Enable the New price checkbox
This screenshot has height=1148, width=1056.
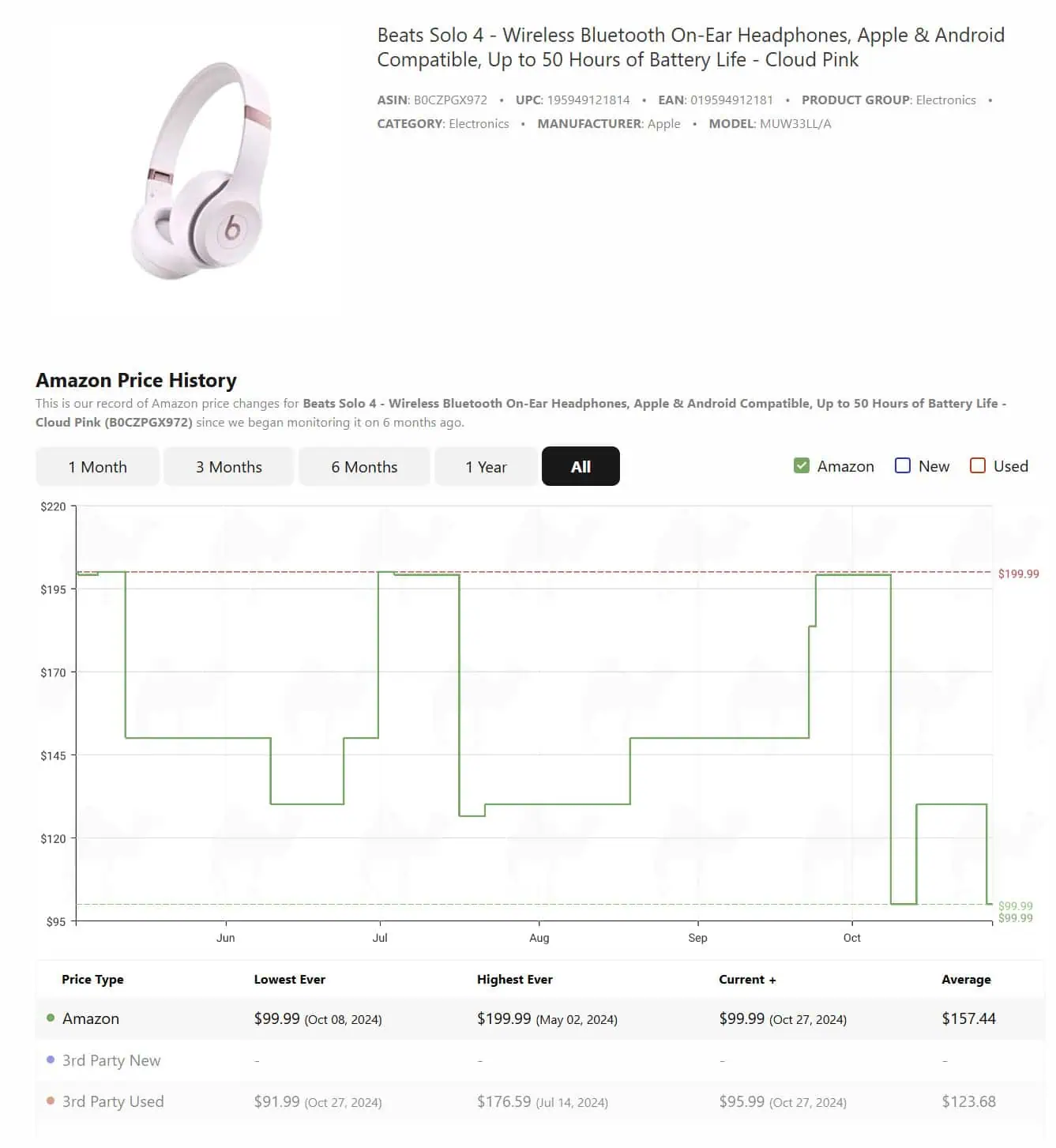pyautogui.click(x=903, y=466)
